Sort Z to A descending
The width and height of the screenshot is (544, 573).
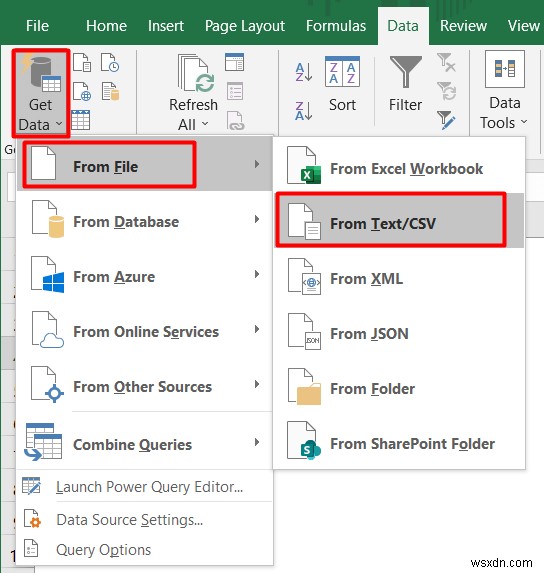click(x=304, y=111)
